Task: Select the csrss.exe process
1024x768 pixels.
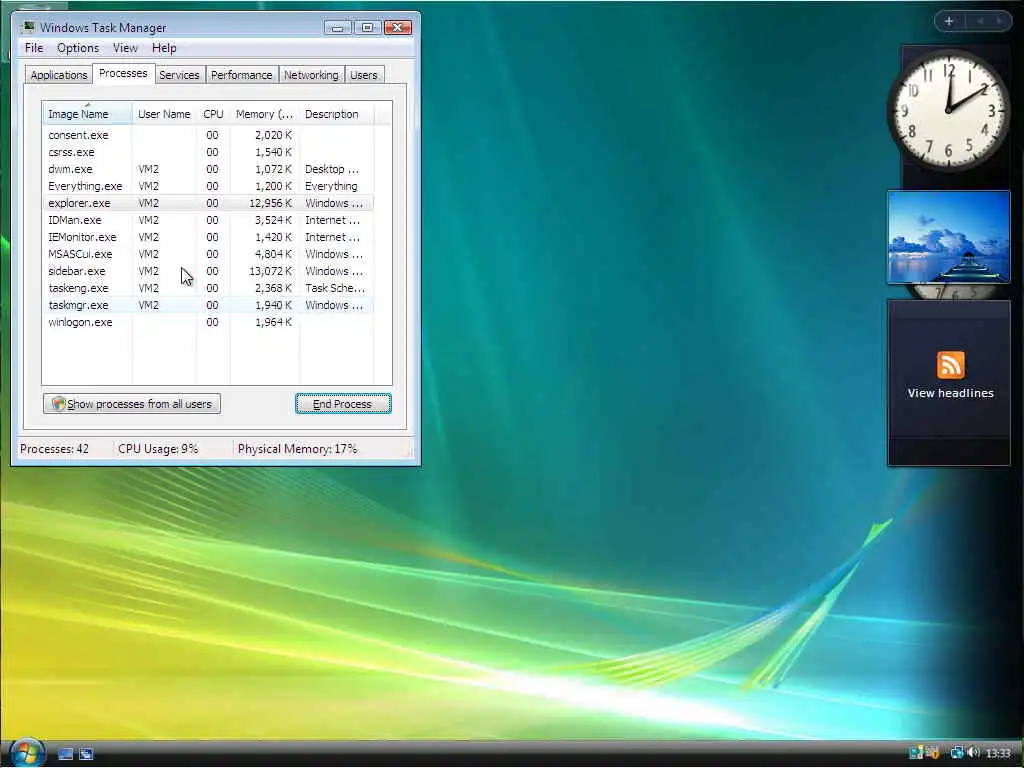Action: click(208, 152)
